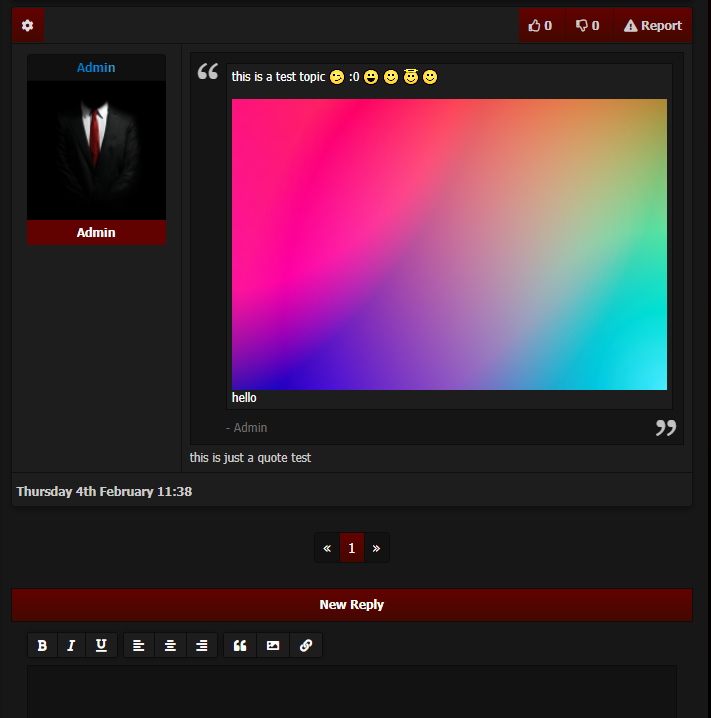Click the quoted text "this is a test topic"
711x718 pixels.
coord(278,76)
